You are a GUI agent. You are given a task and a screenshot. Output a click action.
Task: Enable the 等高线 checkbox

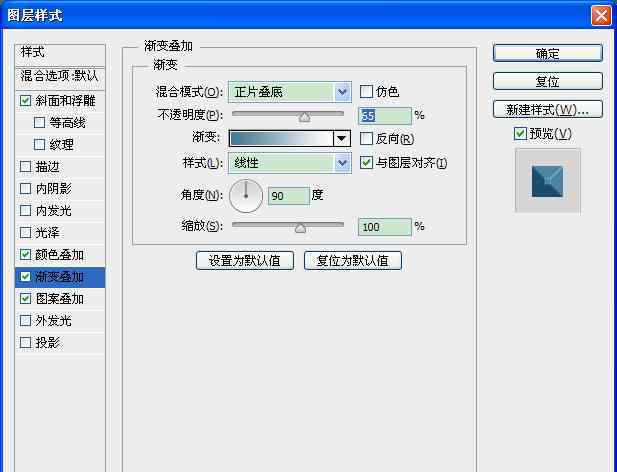(39, 123)
